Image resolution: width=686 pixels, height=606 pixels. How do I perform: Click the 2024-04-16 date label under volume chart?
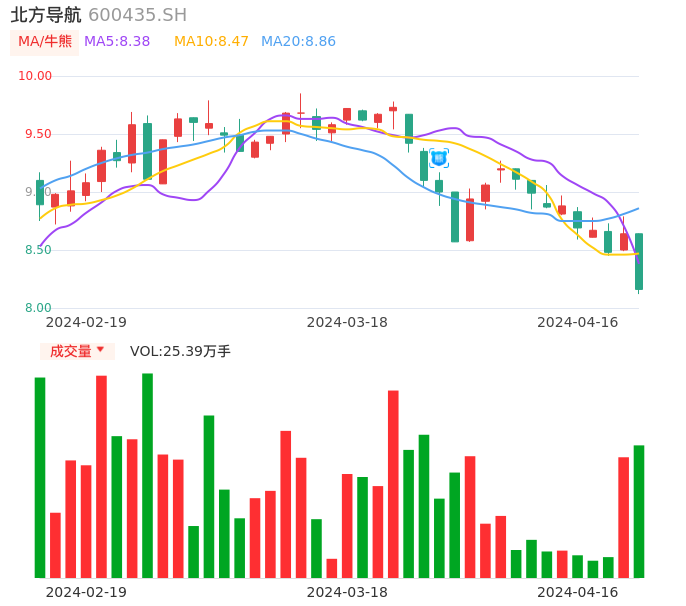(577, 592)
